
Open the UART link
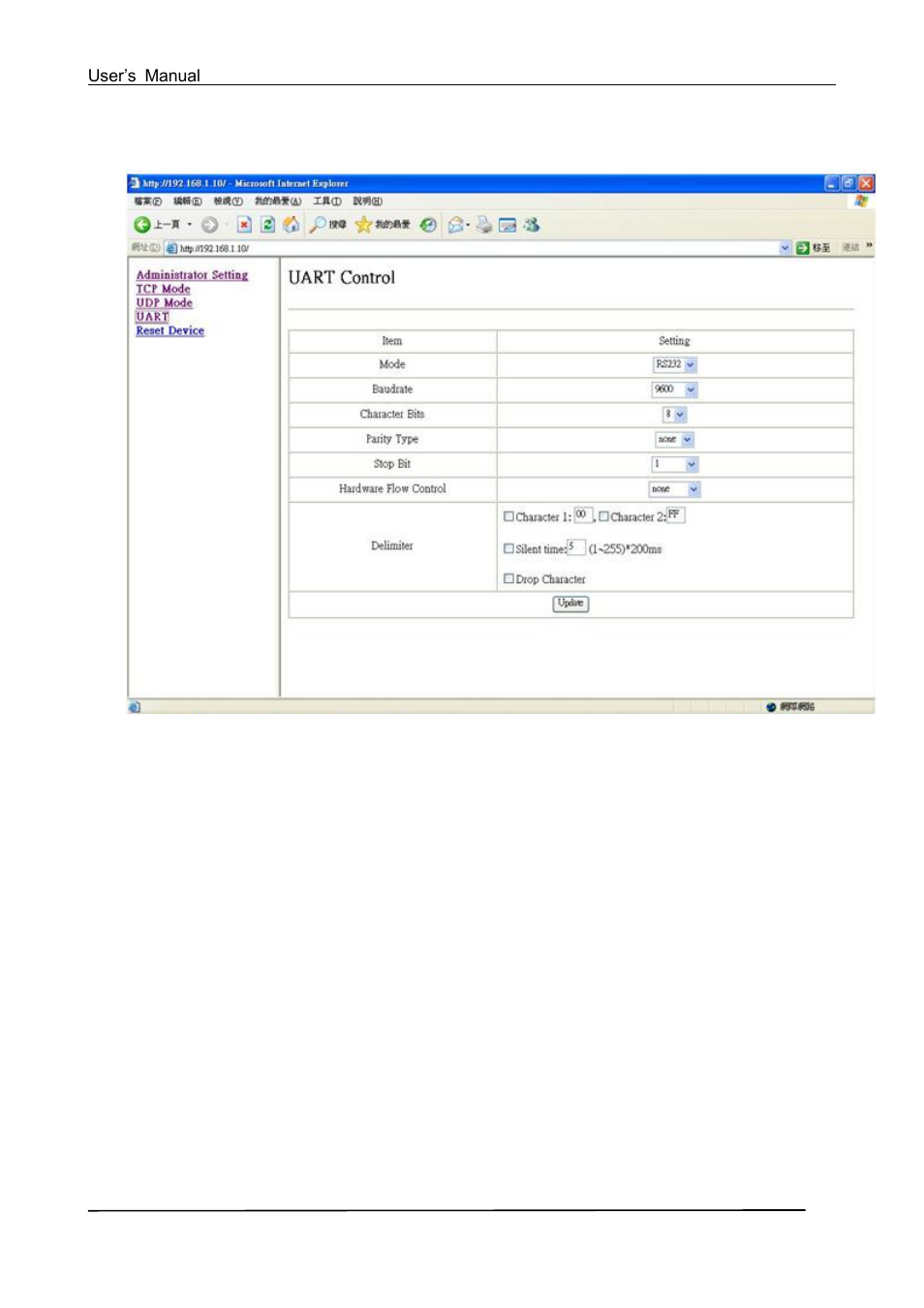tap(152, 317)
